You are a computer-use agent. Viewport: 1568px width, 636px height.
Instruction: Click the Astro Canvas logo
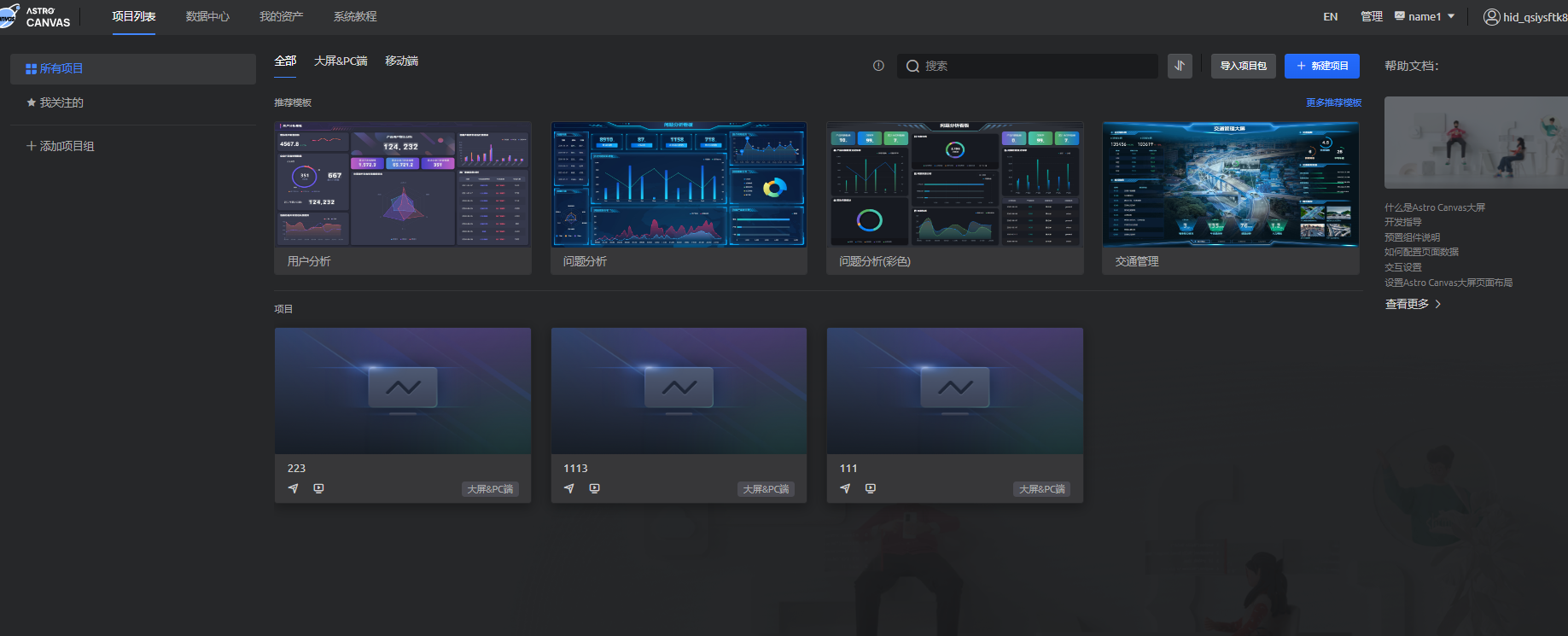pyautogui.click(x=35, y=16)
